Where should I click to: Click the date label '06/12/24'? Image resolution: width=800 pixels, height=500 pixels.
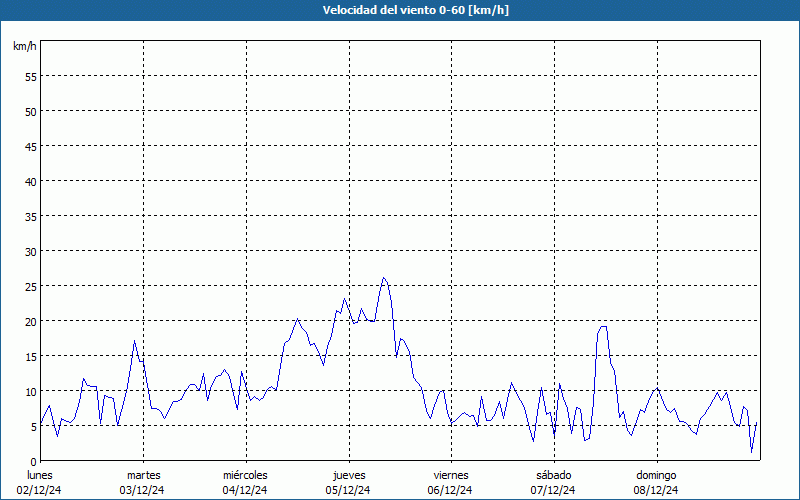450,490
